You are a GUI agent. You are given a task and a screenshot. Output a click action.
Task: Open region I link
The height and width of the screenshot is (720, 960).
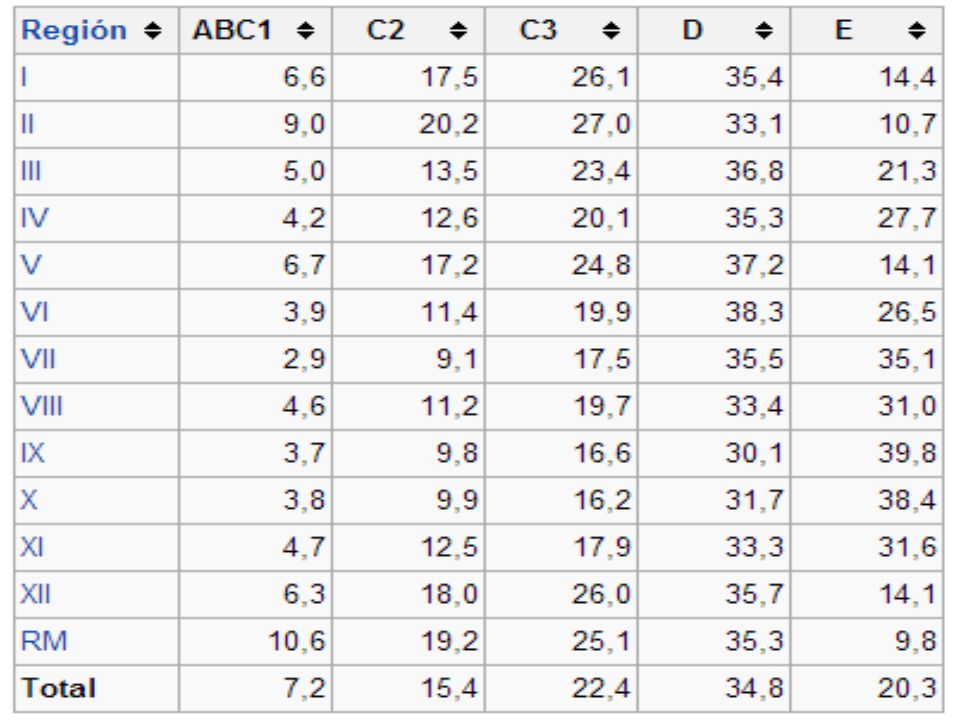click(24, 77)
